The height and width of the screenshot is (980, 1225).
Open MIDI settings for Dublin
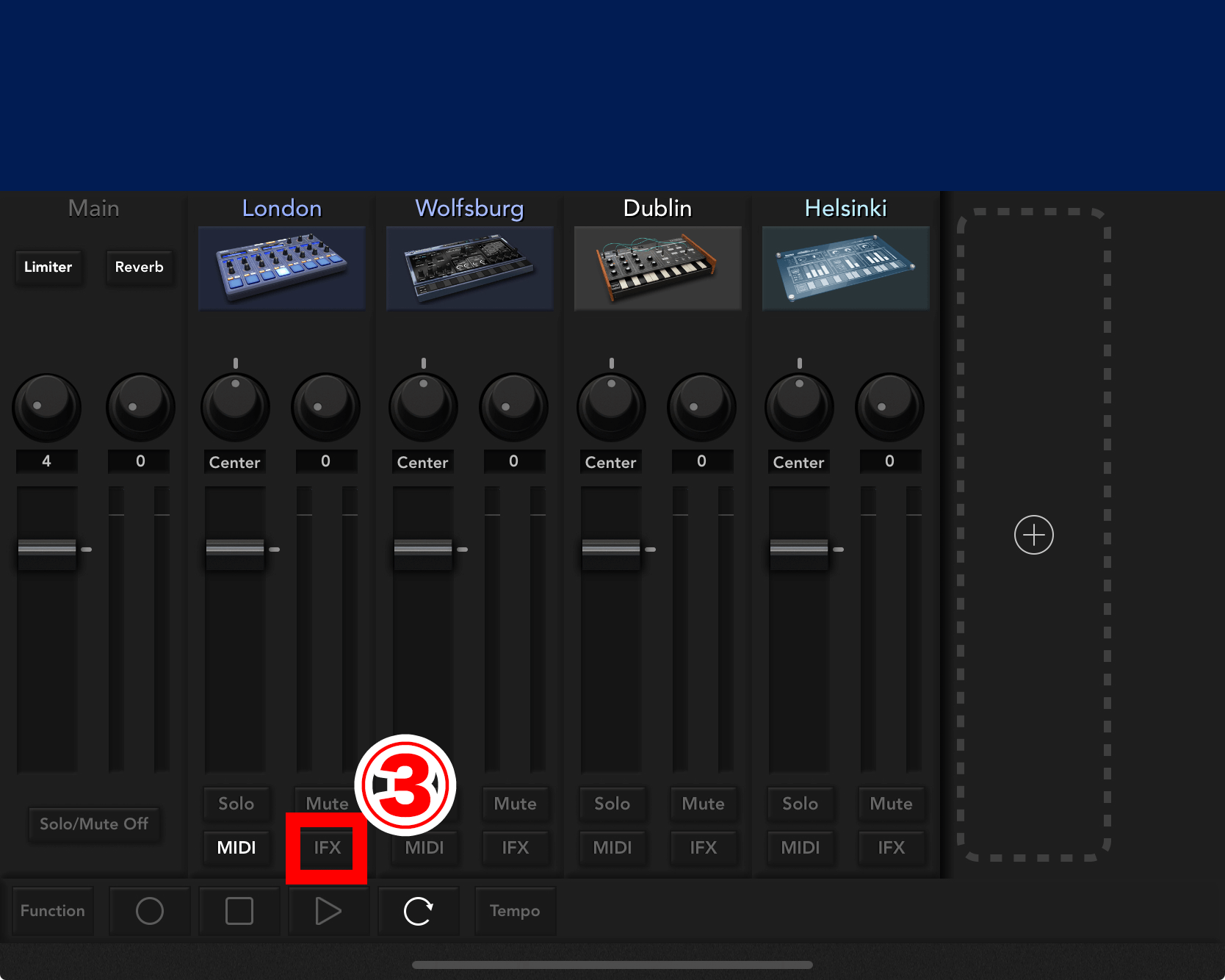tap(612, 848)
